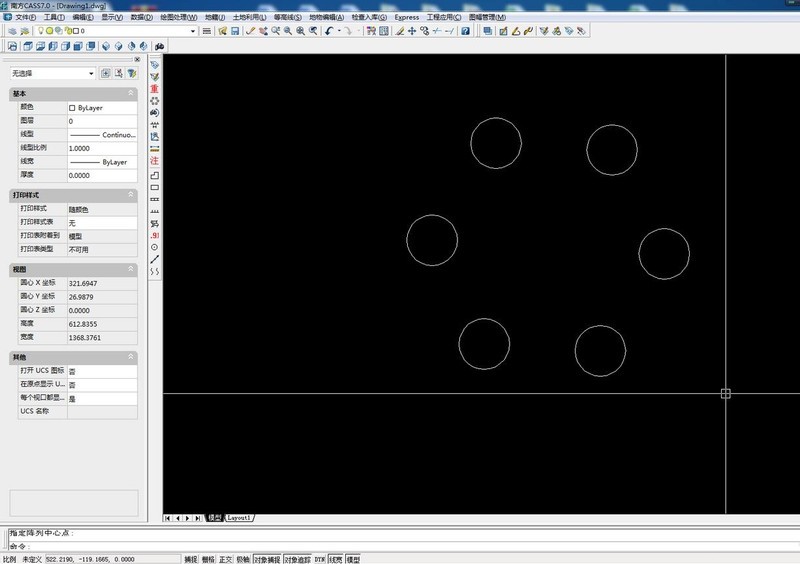Select the circled point tool icon
The width and height of the screenshot is (800, 564).
coord(155,247)
